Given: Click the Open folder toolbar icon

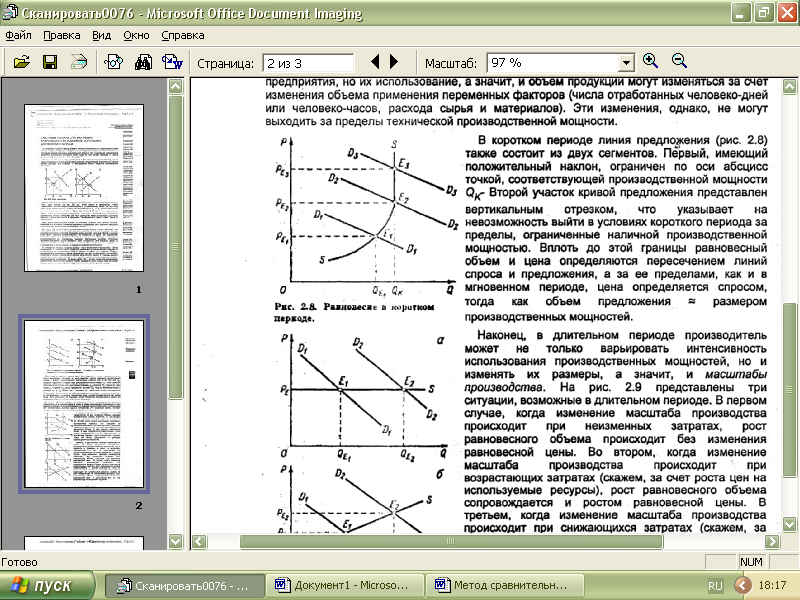Looking at the screenshot, I should click(22, 62).
